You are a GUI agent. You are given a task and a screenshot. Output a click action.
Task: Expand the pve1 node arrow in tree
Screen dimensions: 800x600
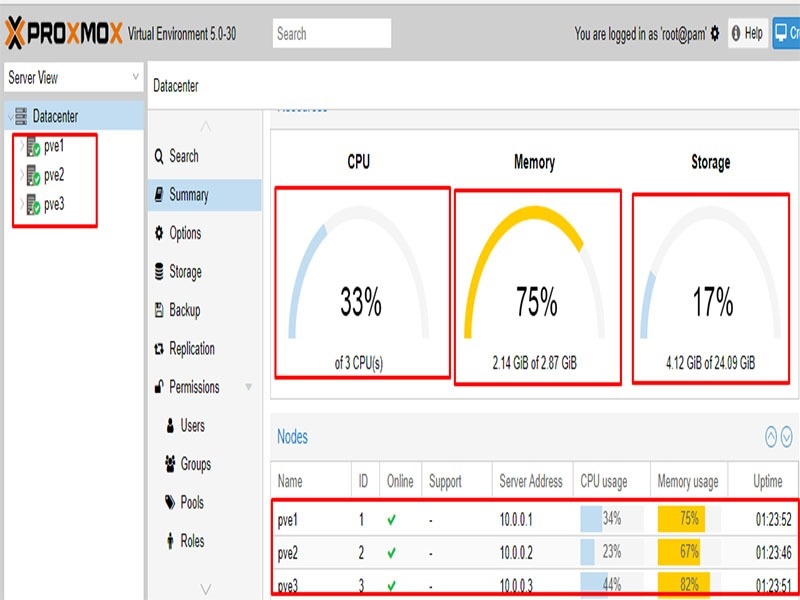tap(22, 147)
